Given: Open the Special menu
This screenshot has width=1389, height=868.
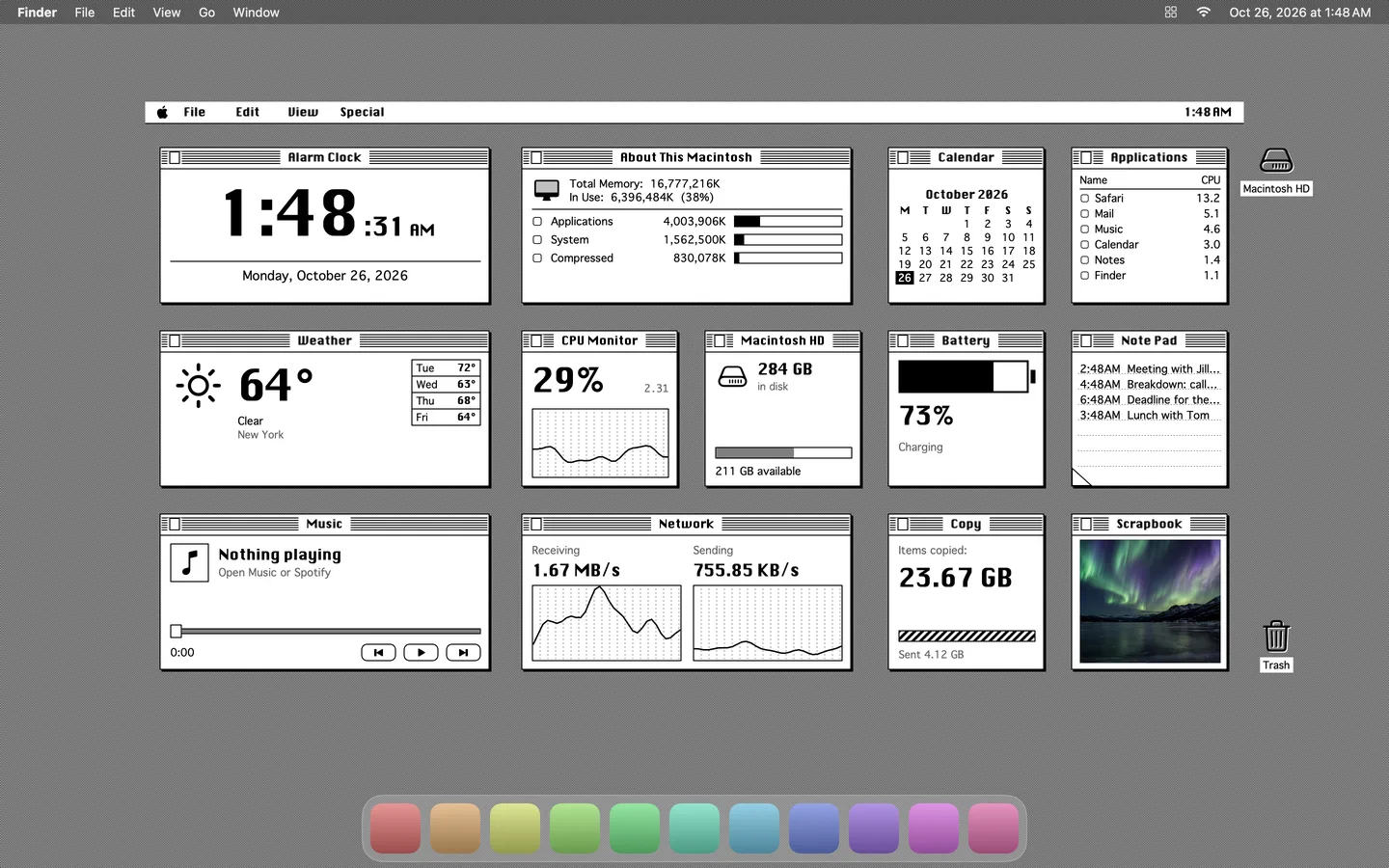Looking at the screenshot, I should [362, 112].
